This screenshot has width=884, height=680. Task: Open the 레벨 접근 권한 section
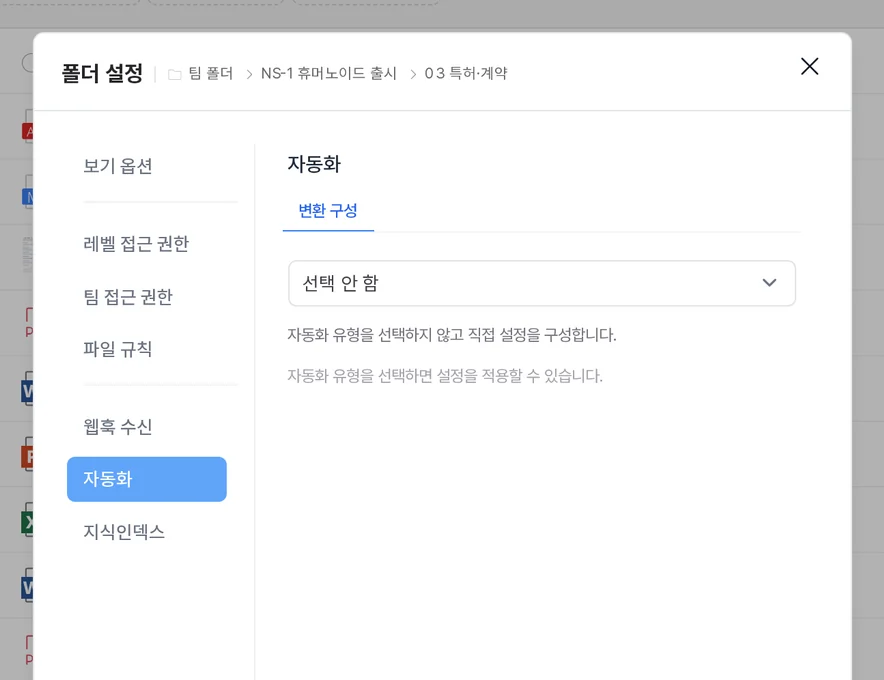[x=136, y=244]
